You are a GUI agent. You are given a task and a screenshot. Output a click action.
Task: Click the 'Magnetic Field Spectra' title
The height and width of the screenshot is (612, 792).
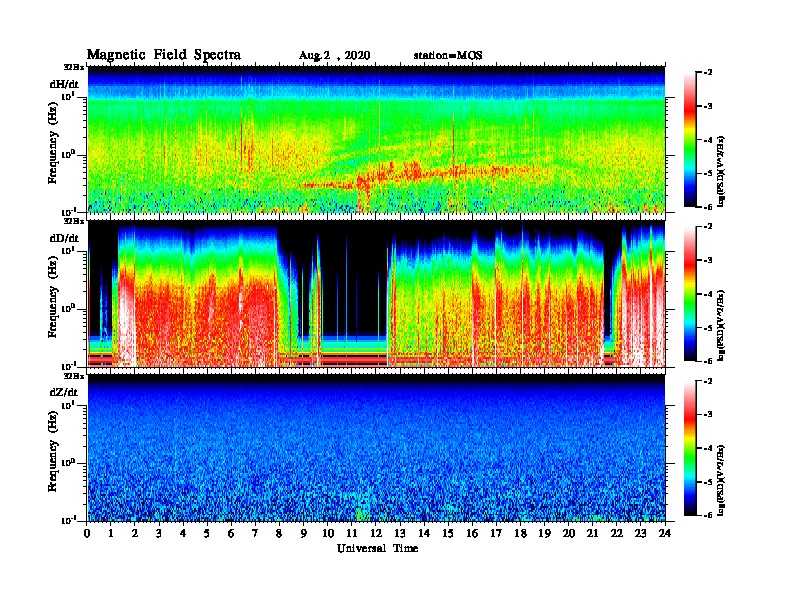tap(164, 55)
